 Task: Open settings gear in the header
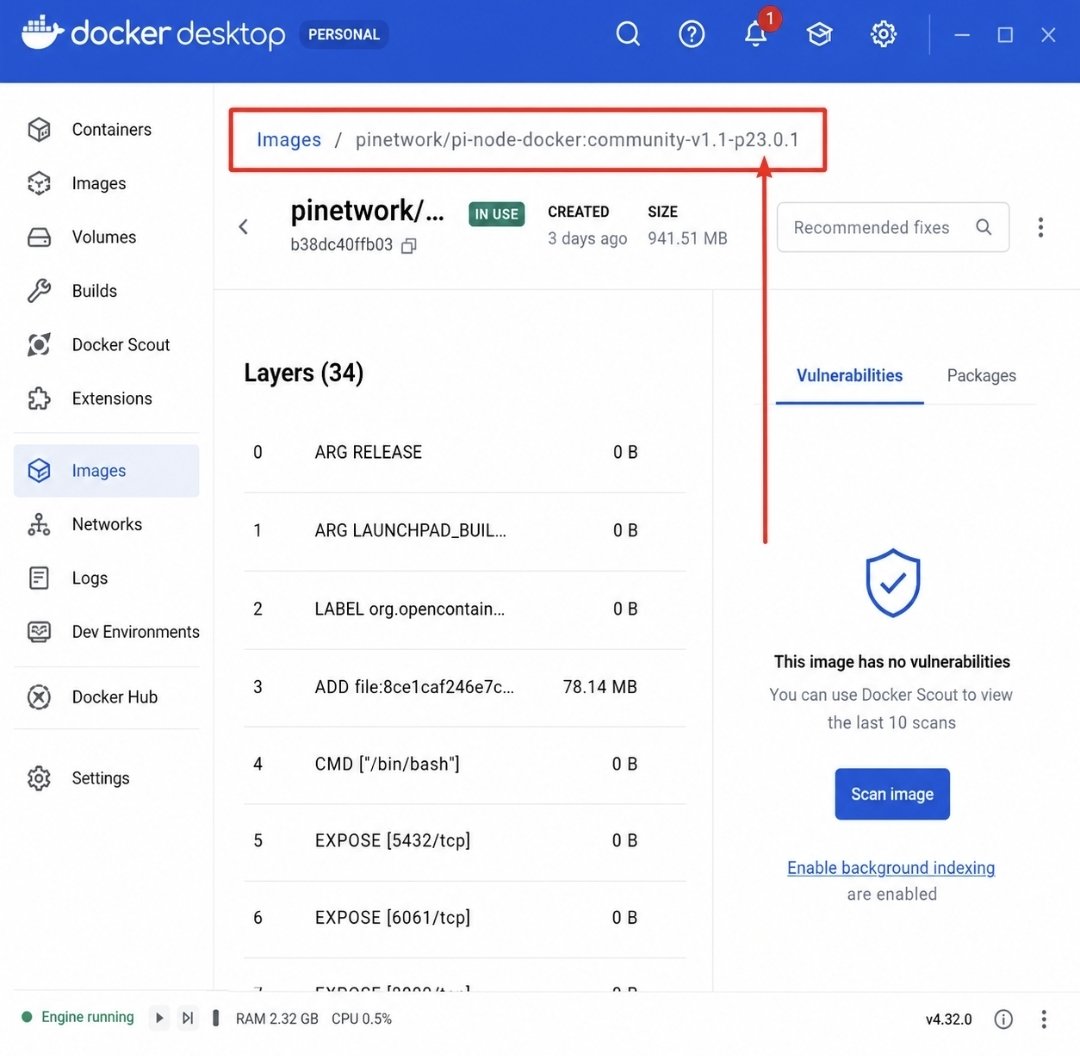point(883,34)
